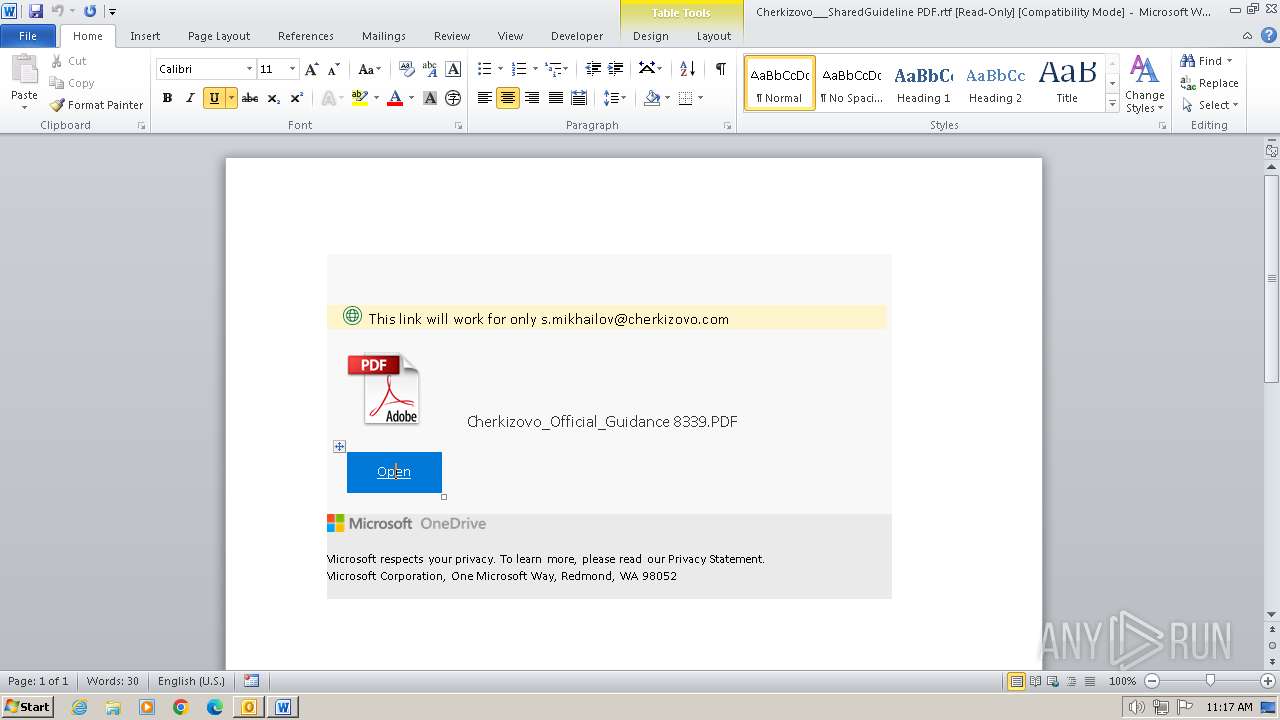The image size is (1280, 720).
Task: Click Sort icon
Action: click(687, 69)
